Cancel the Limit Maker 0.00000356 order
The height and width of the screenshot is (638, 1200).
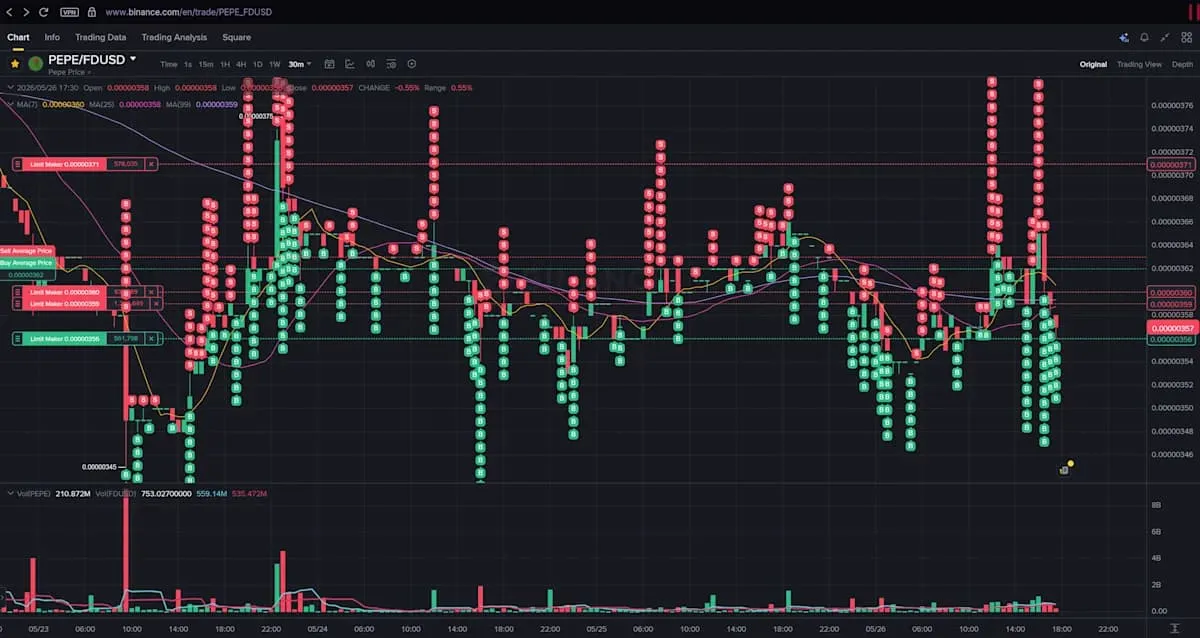(x=151, y=339)
